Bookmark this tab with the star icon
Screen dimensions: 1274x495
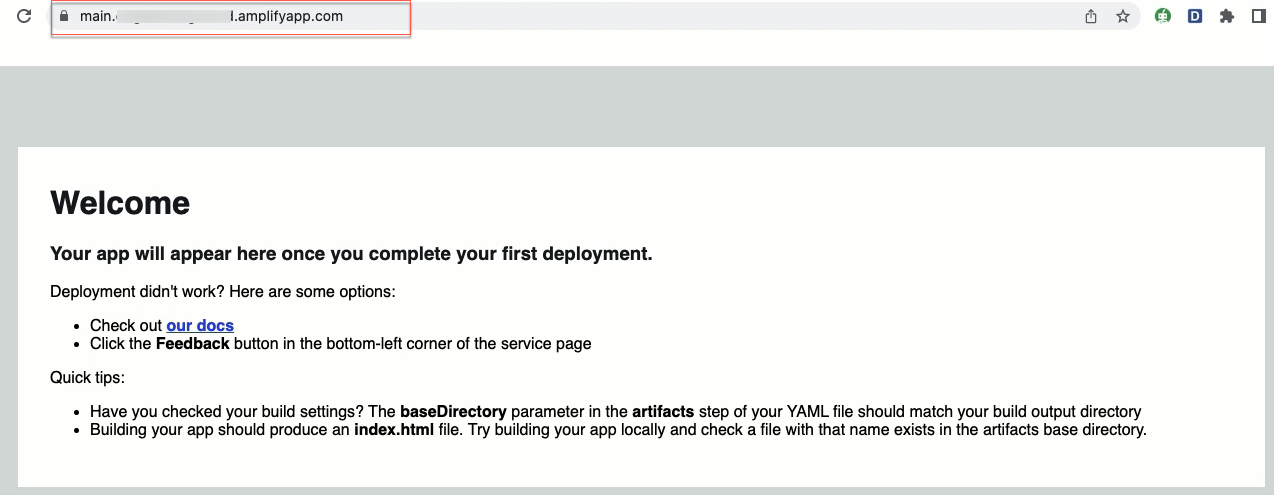point(1123,16)
